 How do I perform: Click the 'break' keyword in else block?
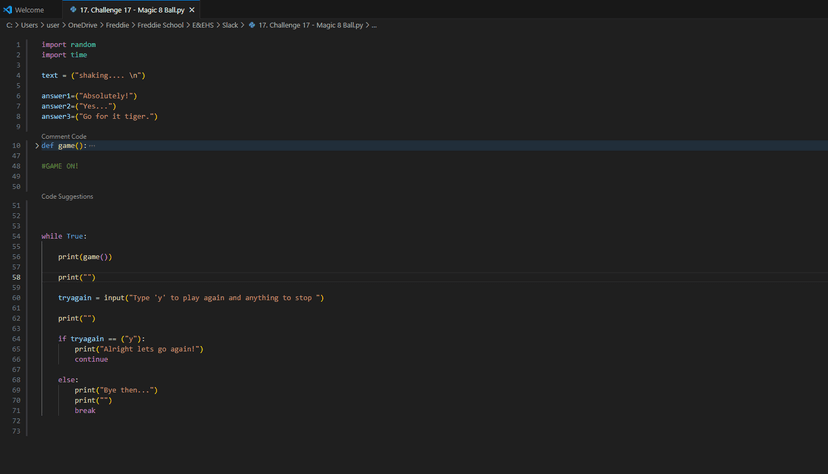(85, 410)
